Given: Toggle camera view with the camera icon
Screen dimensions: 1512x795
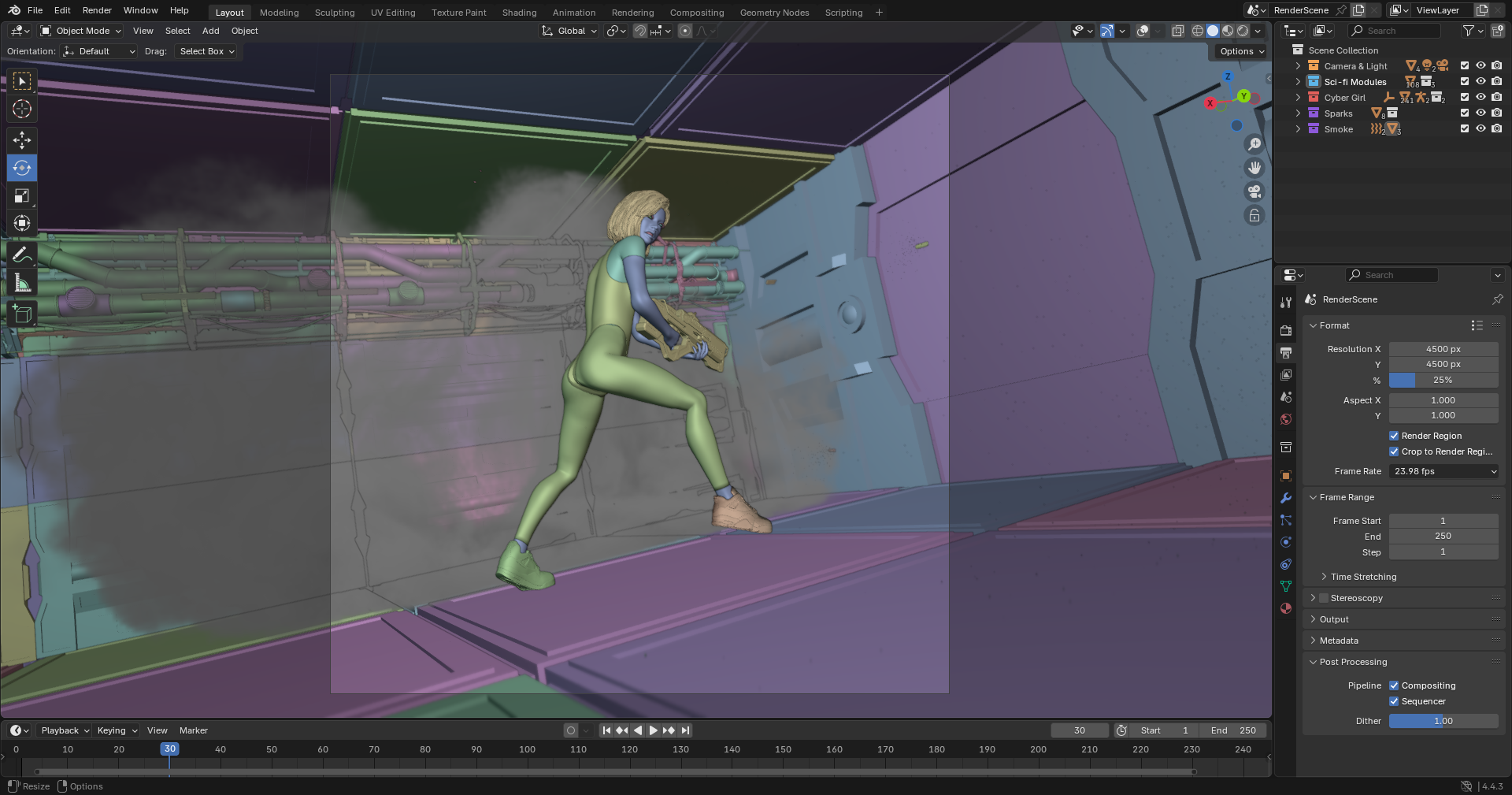Looking at the screenshot, I should tap(1254, 191).
